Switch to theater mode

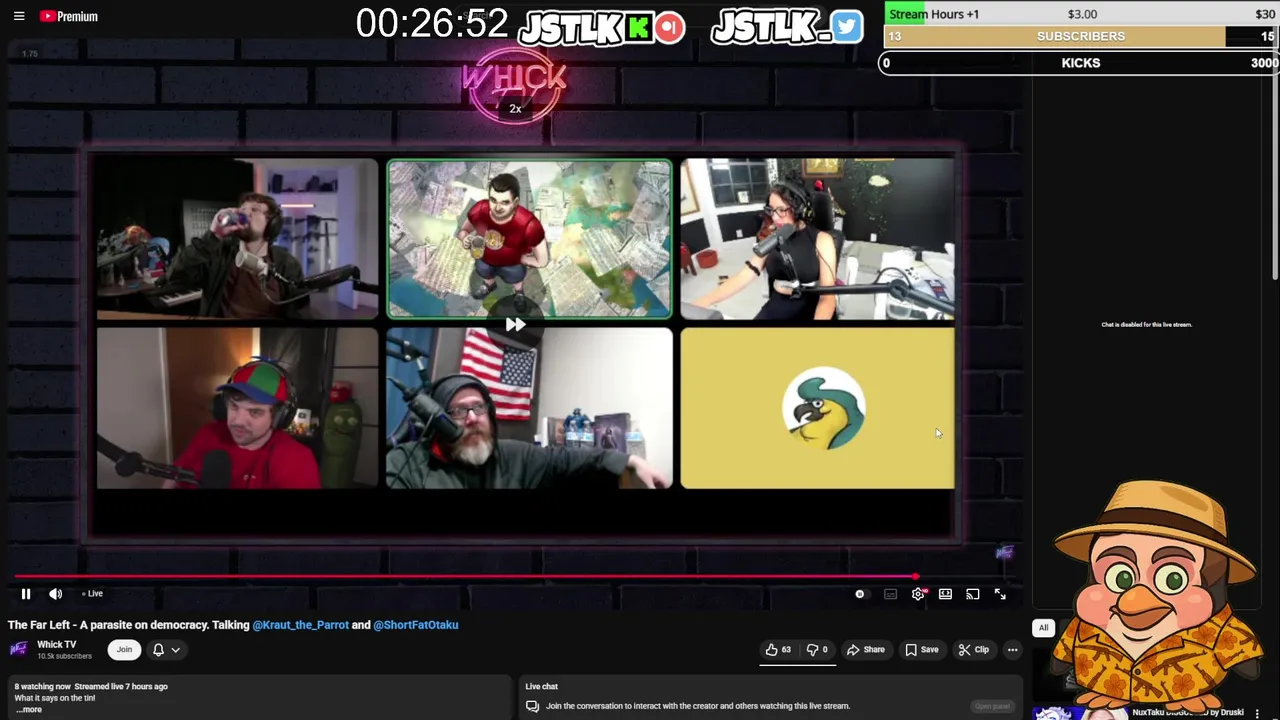[945, 594]
